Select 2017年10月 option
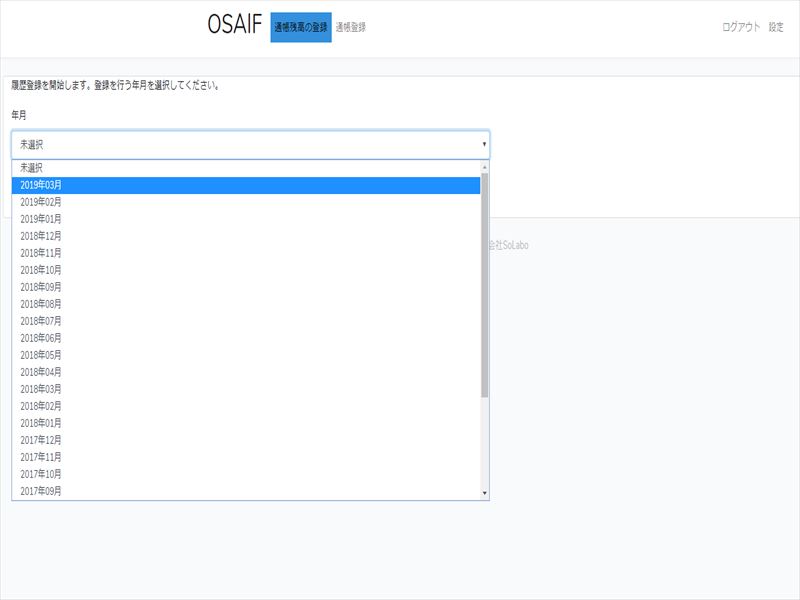 point(246,474)
